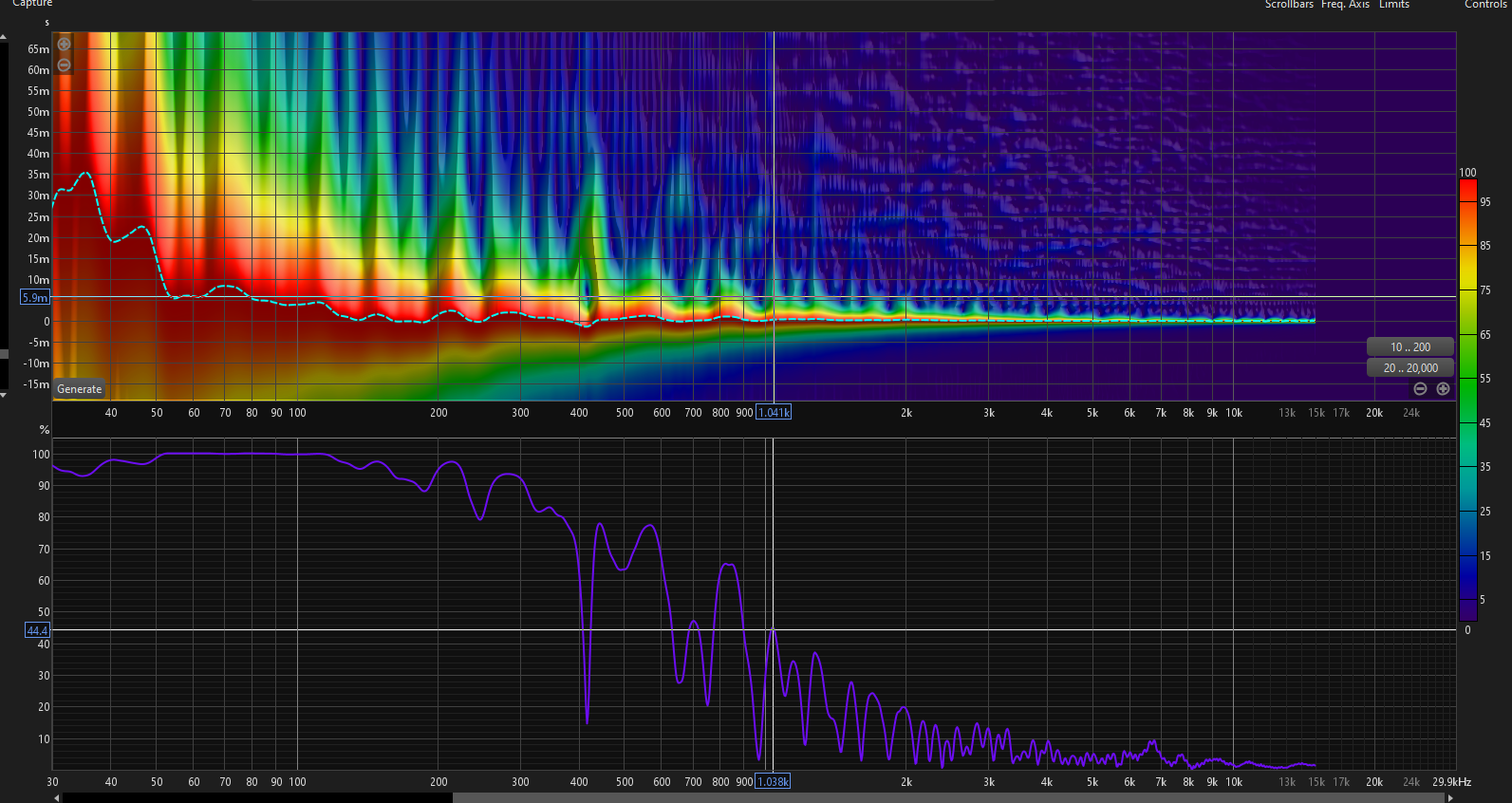Click the vertical zoom out minus icon
The width and height of the screenshot is (1512, 803).
click(64, 65)
